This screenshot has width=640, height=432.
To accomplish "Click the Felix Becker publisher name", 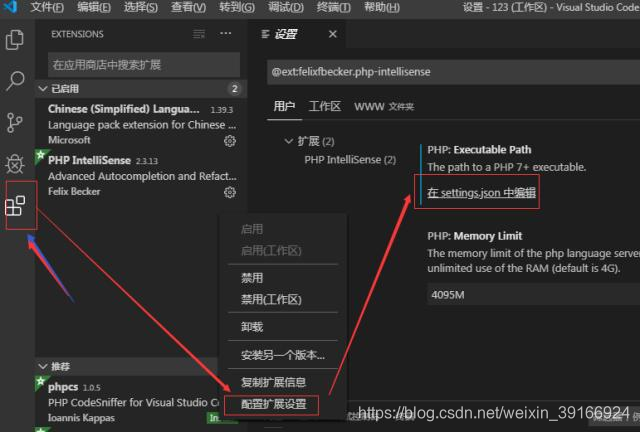I will (74, 192).
